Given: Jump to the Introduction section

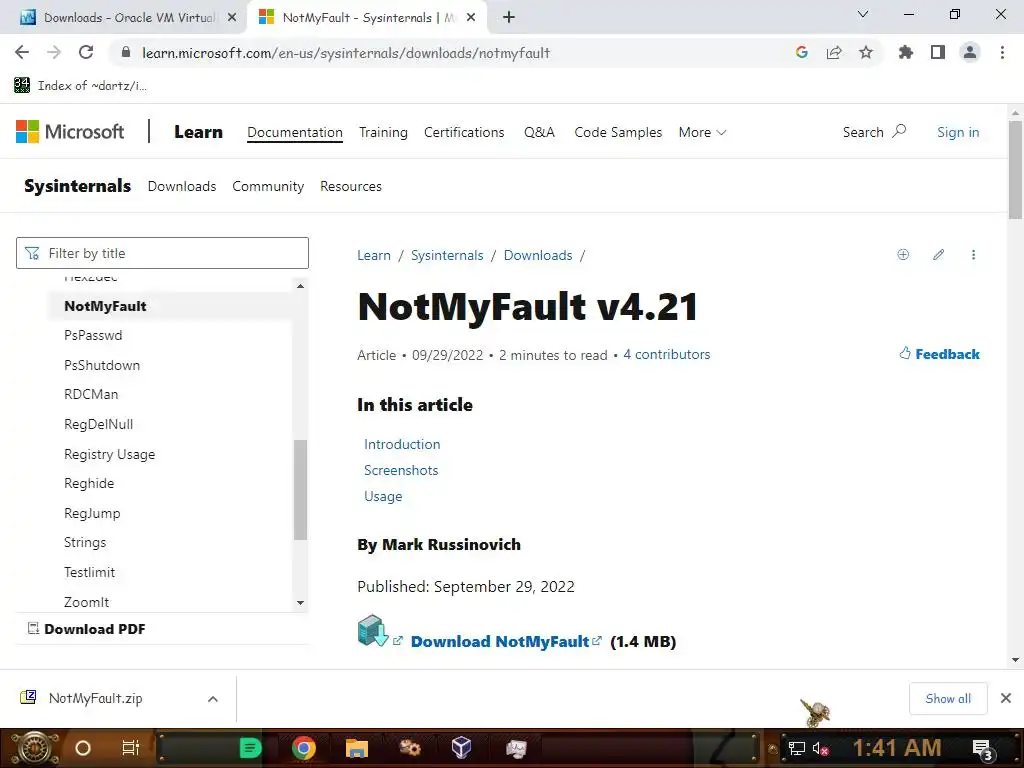Looking at the screenshot, I should [402, 444].
